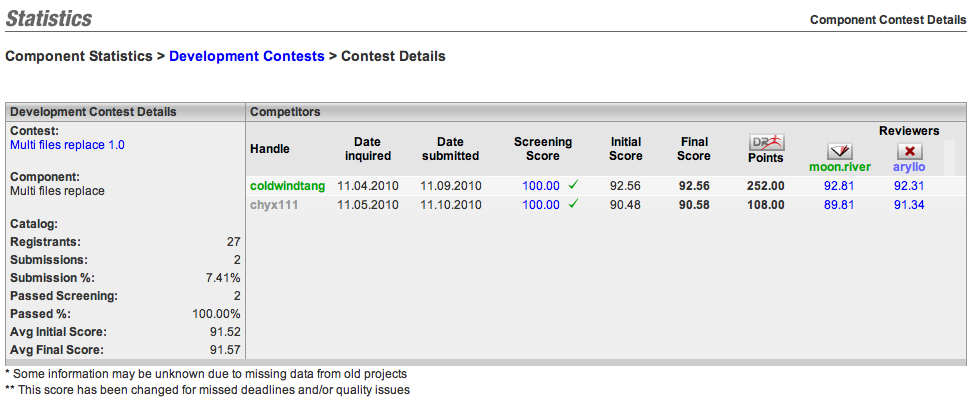Click the Development Contest Details header
Image resolution: width=970 pixels, height=402 pixels.
(93, 112)
